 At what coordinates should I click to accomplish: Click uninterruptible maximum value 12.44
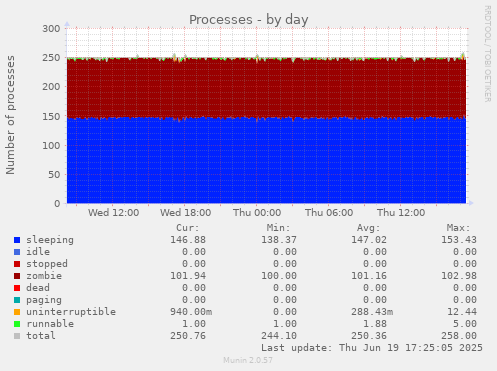point(462,312)
